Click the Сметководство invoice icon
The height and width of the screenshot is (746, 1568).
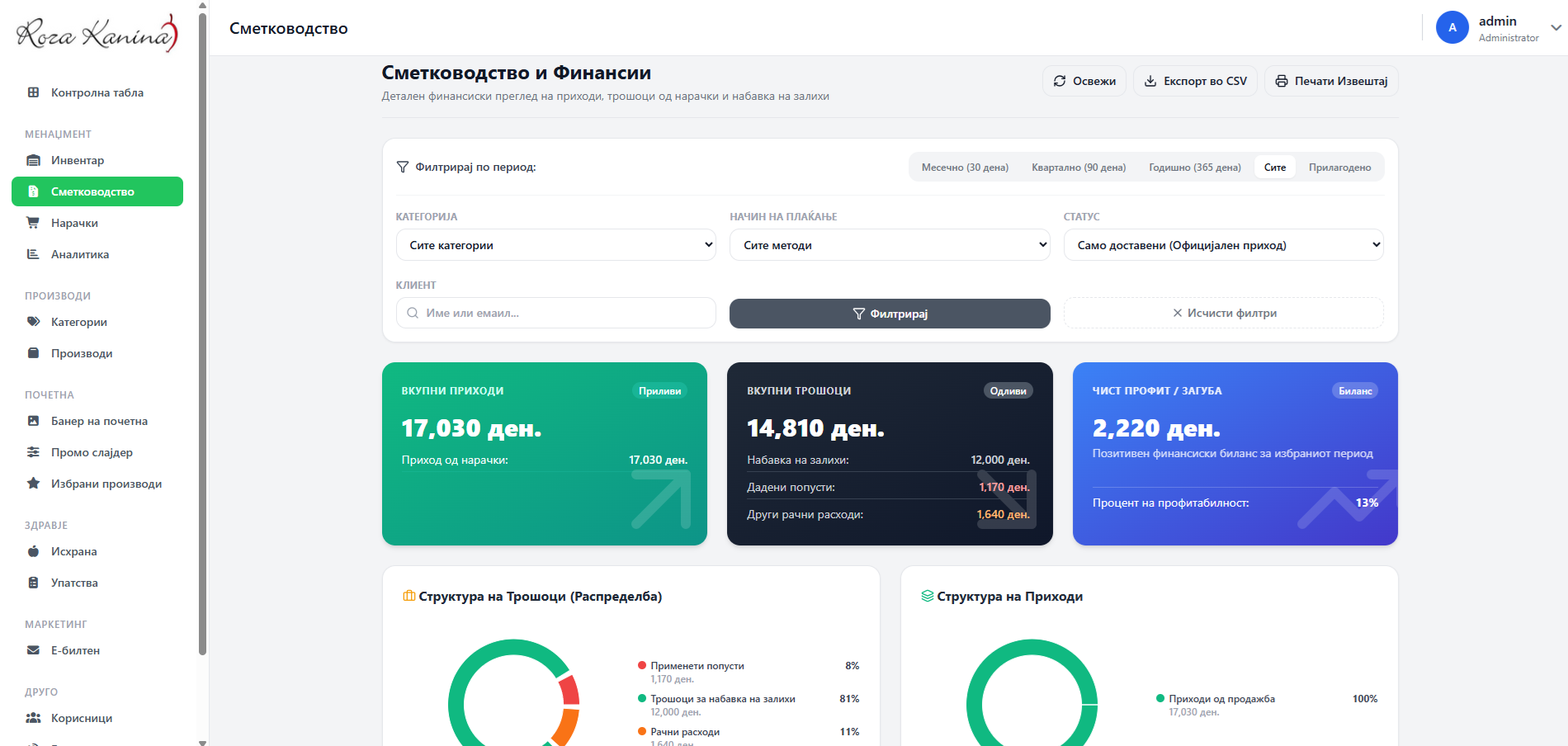coord(33,191)
